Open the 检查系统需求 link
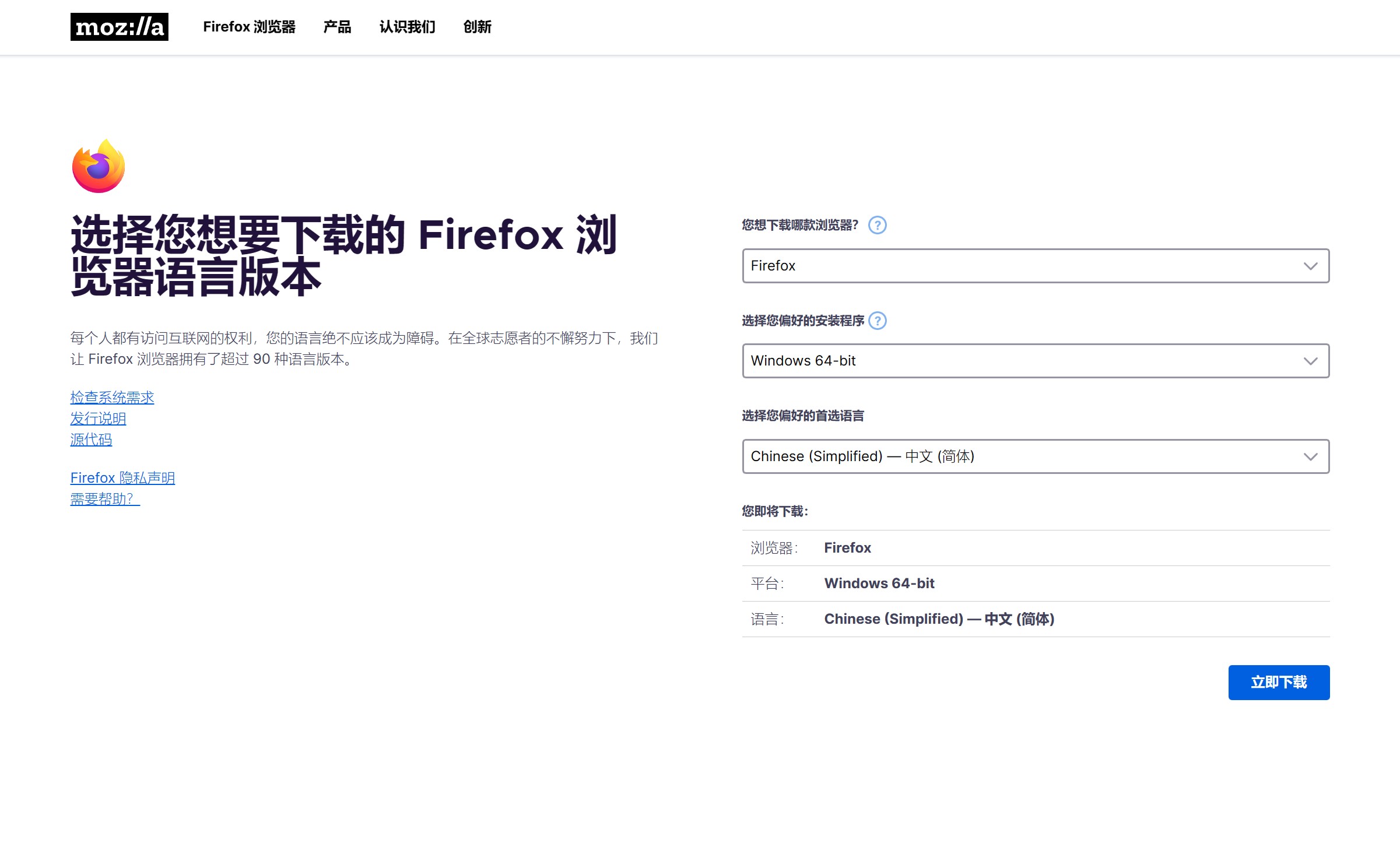 click(x=112, y=398)
